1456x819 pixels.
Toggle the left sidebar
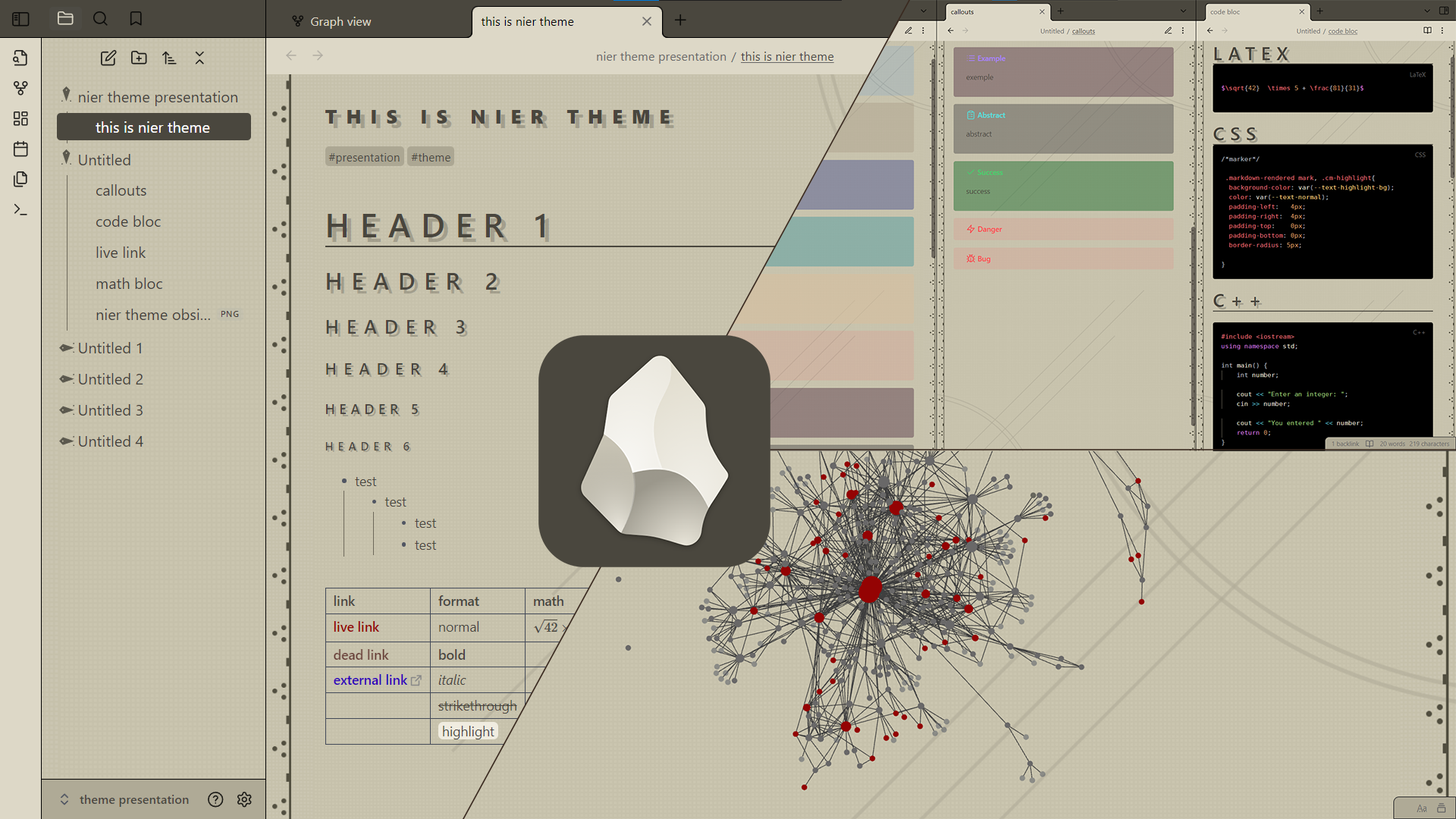pos(20,19)
